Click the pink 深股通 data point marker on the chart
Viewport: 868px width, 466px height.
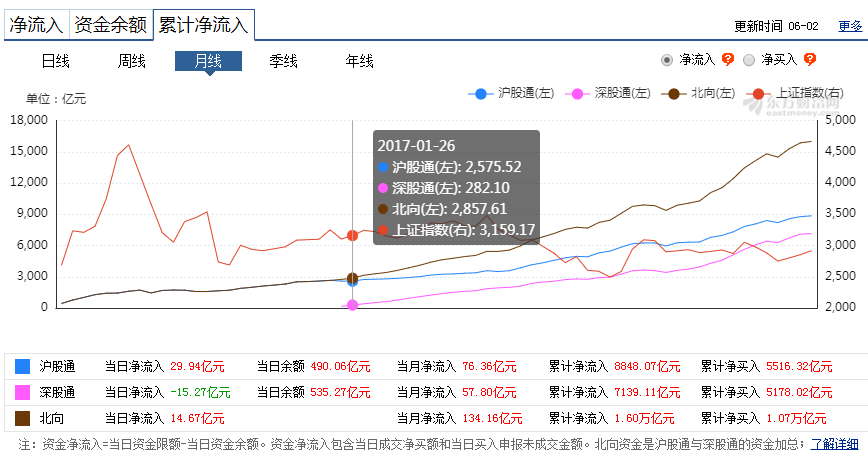click(352, 305)
